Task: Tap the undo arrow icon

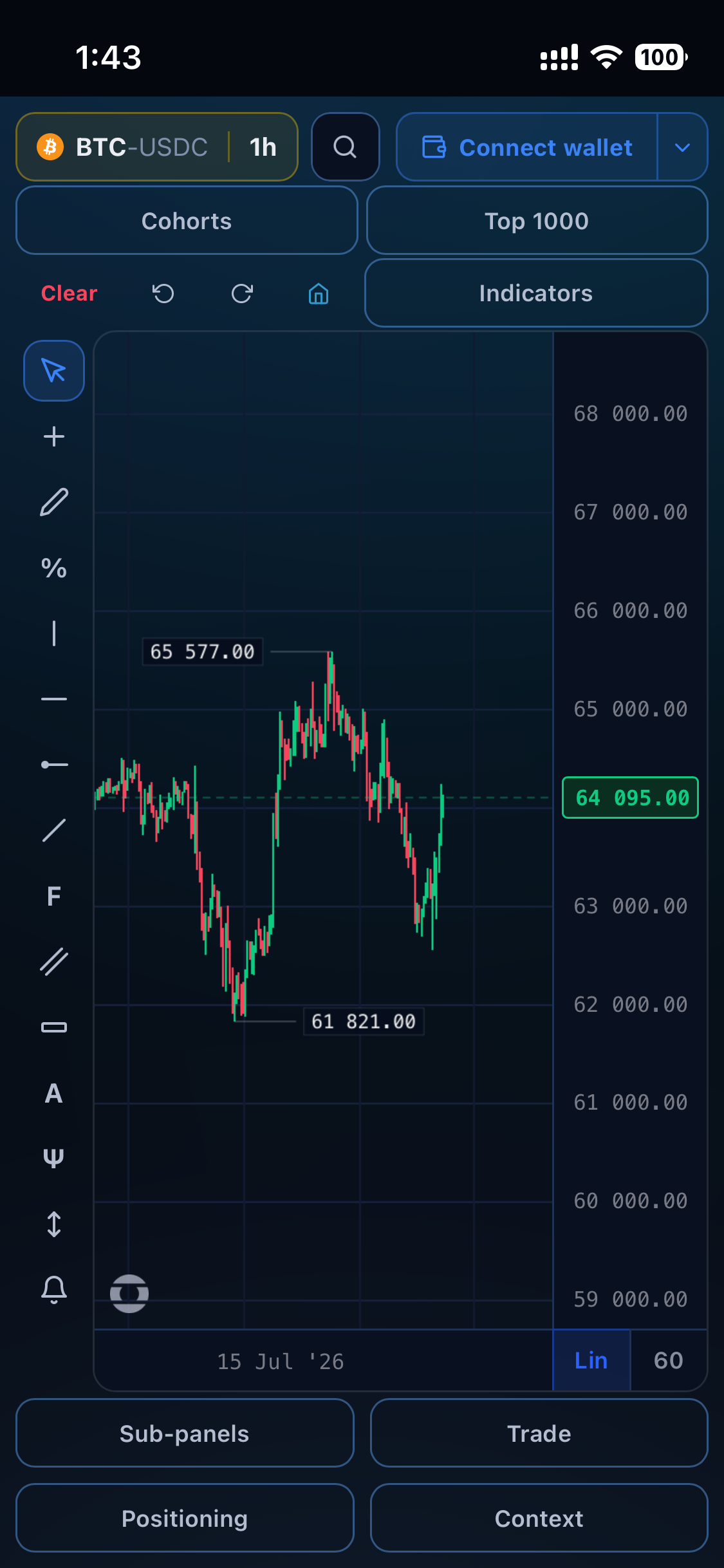Action: tap(163, 294)
